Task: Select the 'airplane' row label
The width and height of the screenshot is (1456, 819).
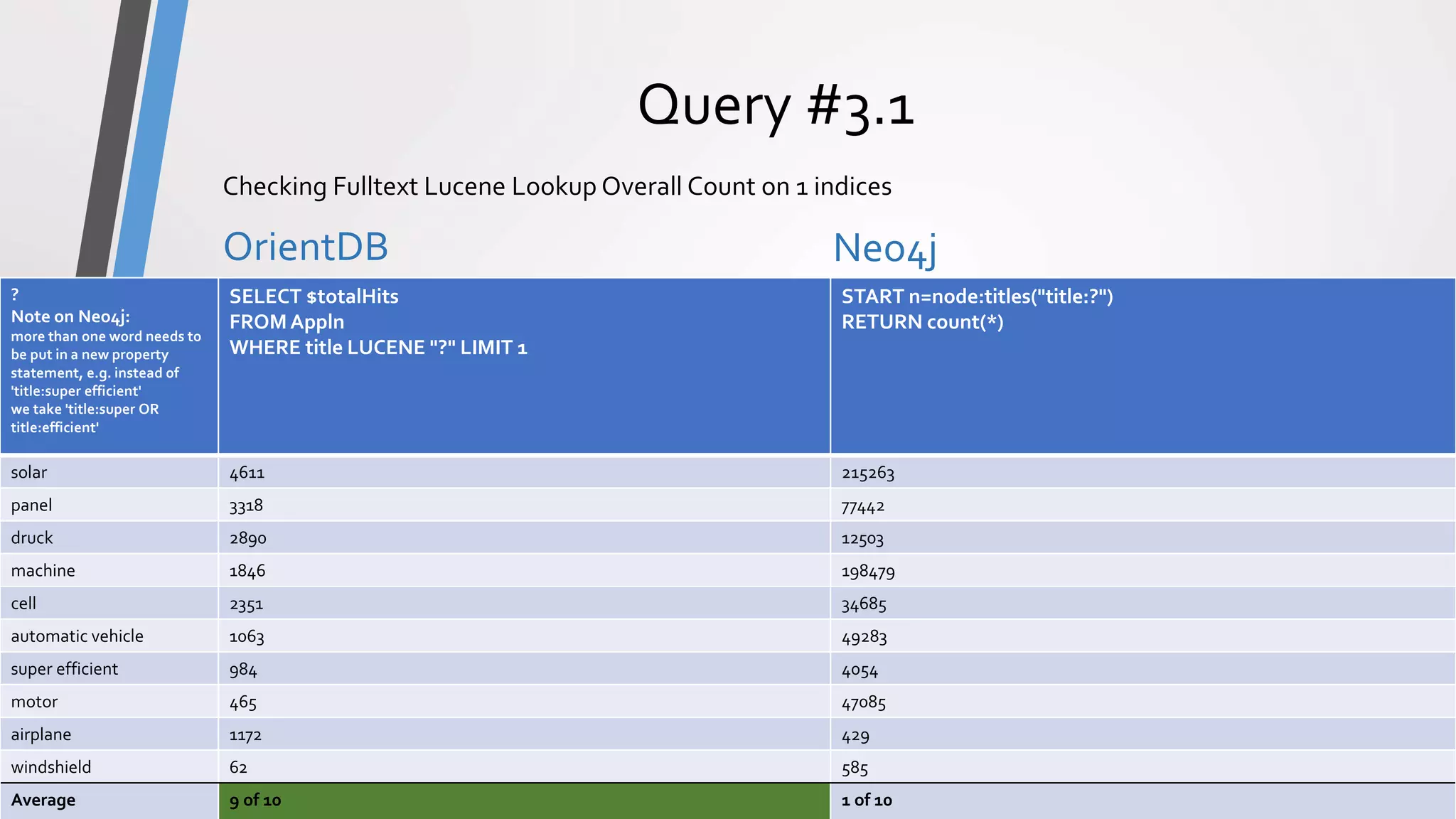Action: coord(41,734)
